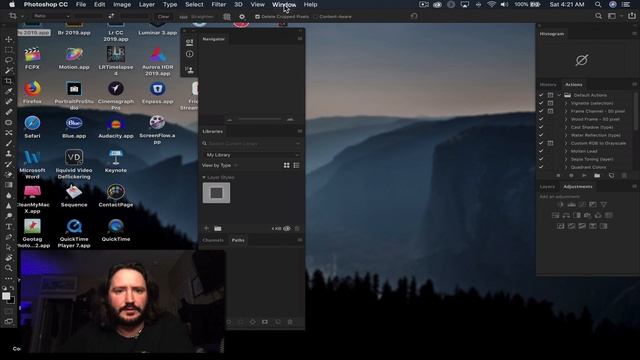The height and width of the screenshot is (360, 640).
Task: Toggle Libraries cloud sync eye icon
Action: (x=287, y=229)
